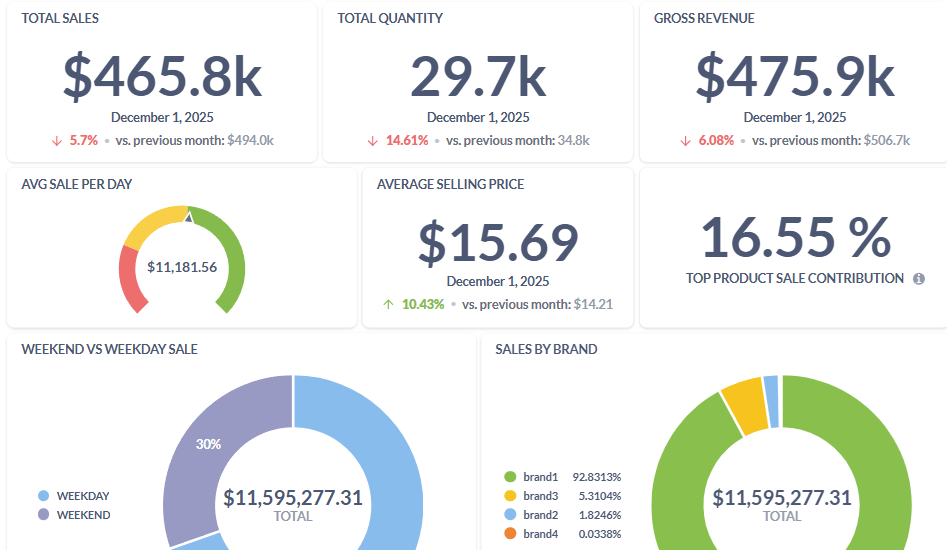
Task: Click the red down arrow in Total Quantity card
Action: tap(371, 141)
